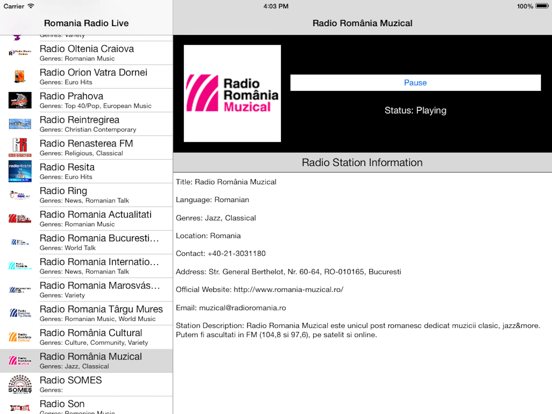Tap the Radio Station Information header

point(362,163)
